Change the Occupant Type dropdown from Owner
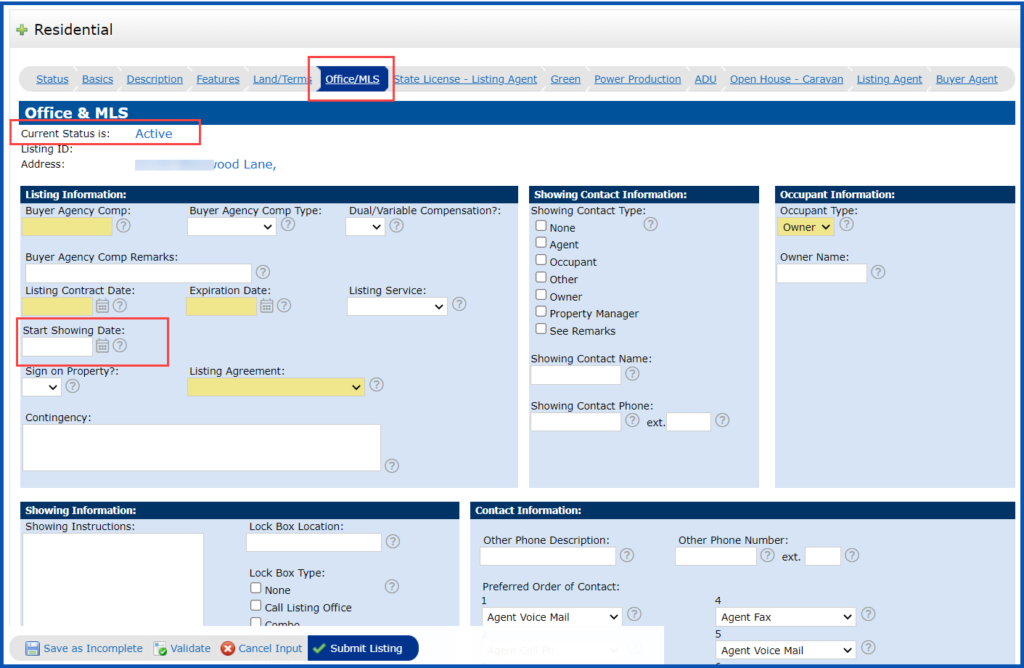Screen dimensions: 1024x668 [x=806, y=226]
